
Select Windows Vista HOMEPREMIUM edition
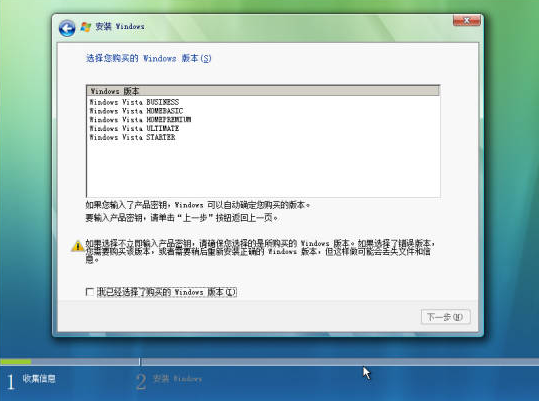pos(140,120)
